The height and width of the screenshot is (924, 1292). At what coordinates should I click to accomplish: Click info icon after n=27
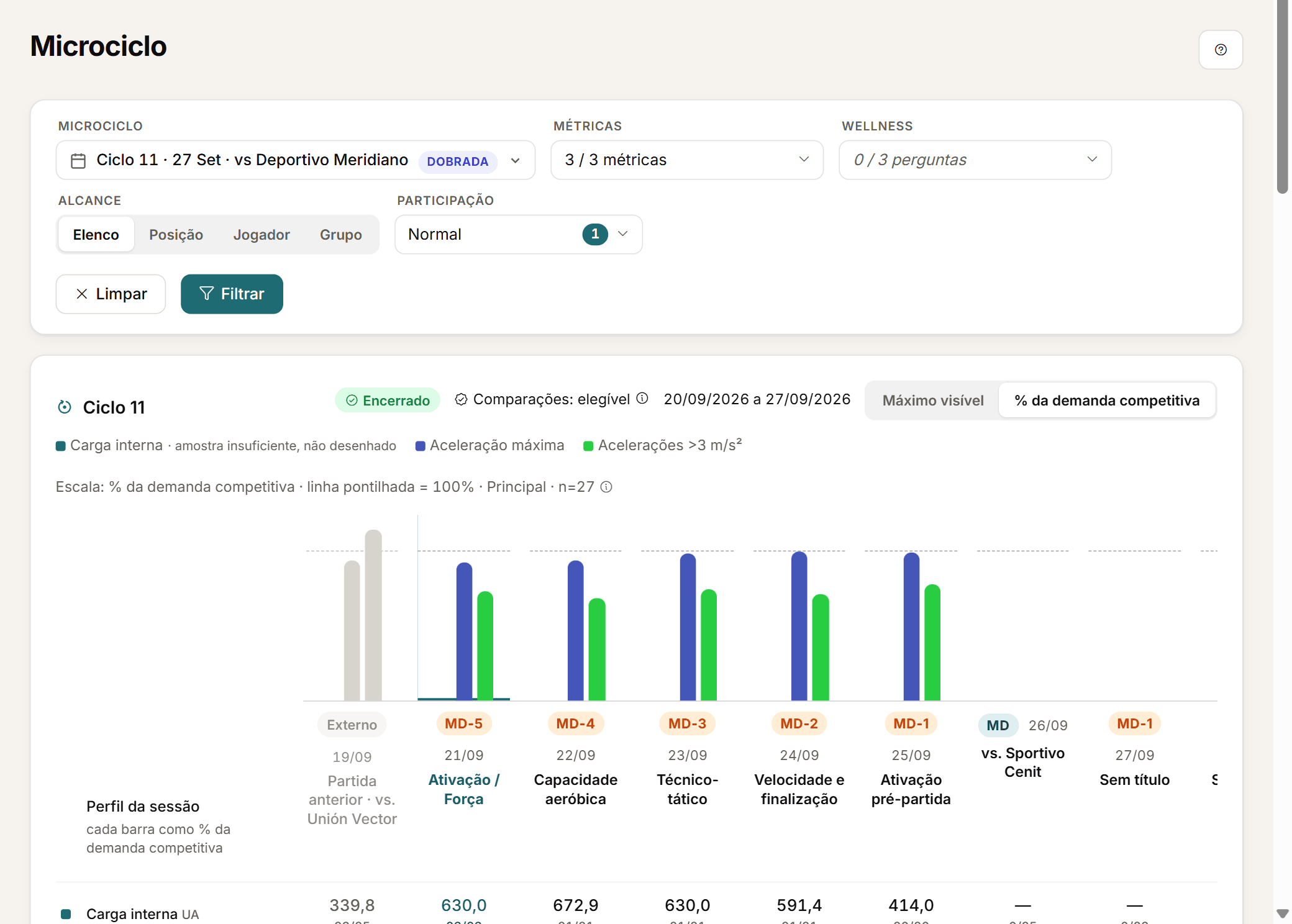tap(606, 487)
